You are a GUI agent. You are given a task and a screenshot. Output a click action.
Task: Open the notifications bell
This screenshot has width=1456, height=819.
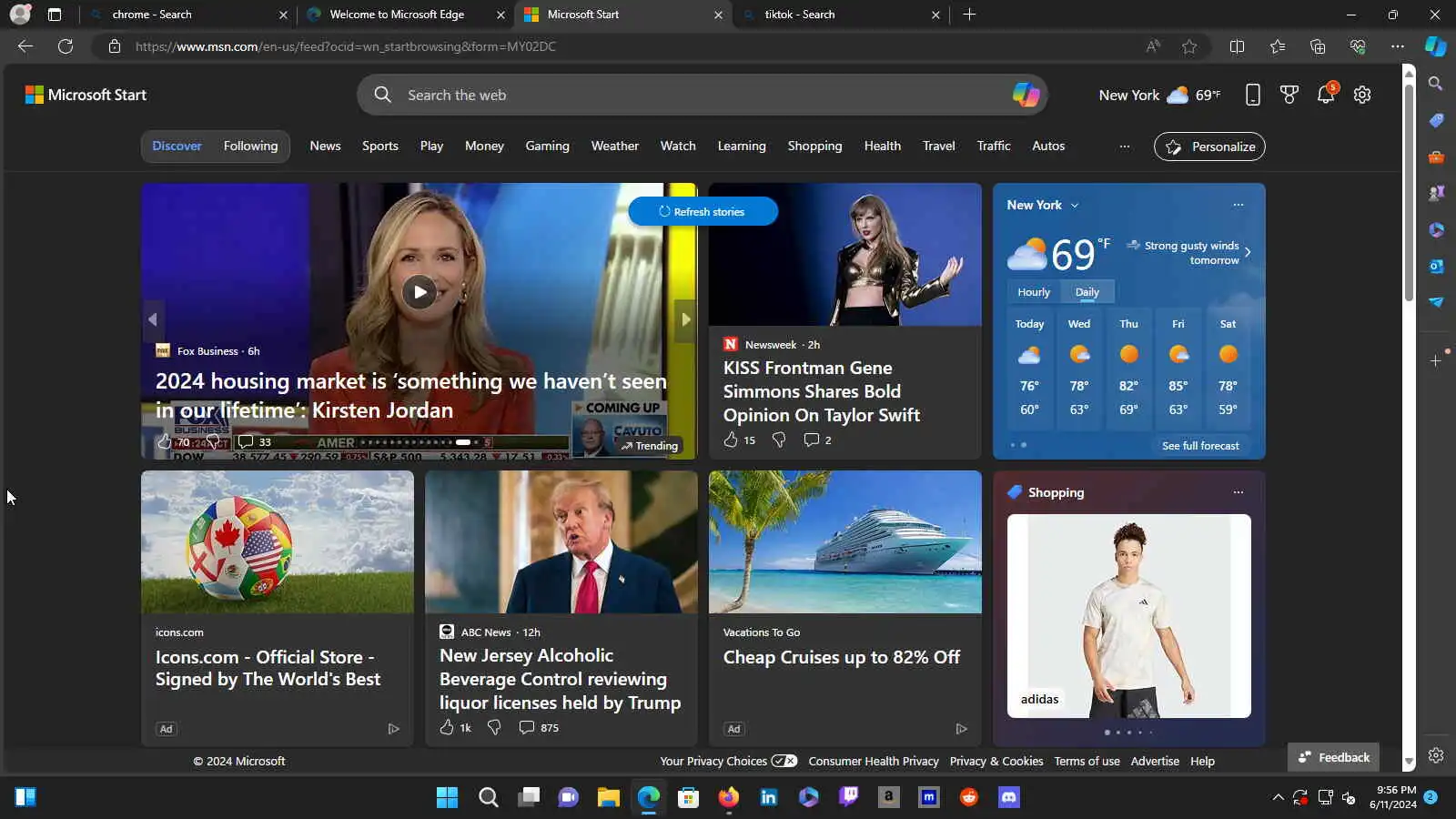1326,95
